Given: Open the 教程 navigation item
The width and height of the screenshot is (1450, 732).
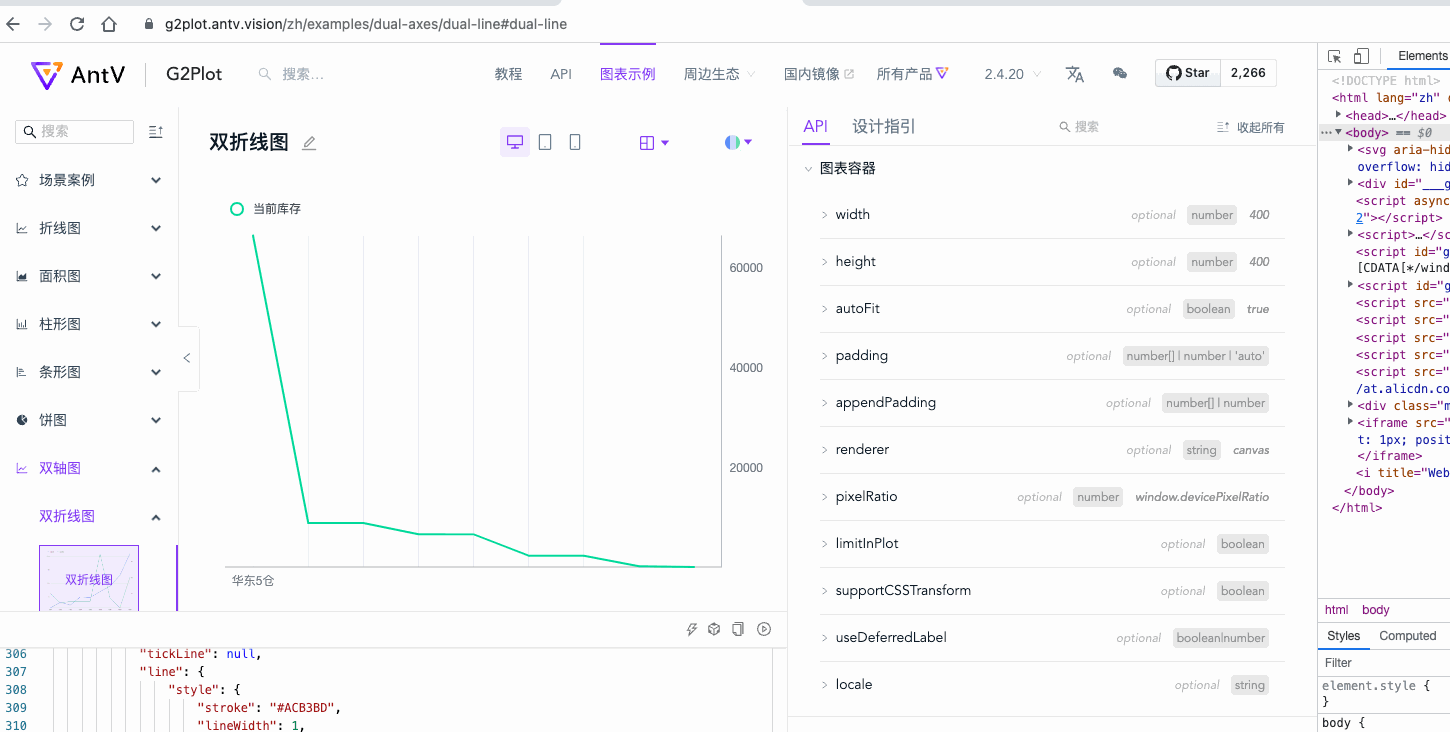Looking at the screenshot, I should pyautogui.click(x=509, y=74).
